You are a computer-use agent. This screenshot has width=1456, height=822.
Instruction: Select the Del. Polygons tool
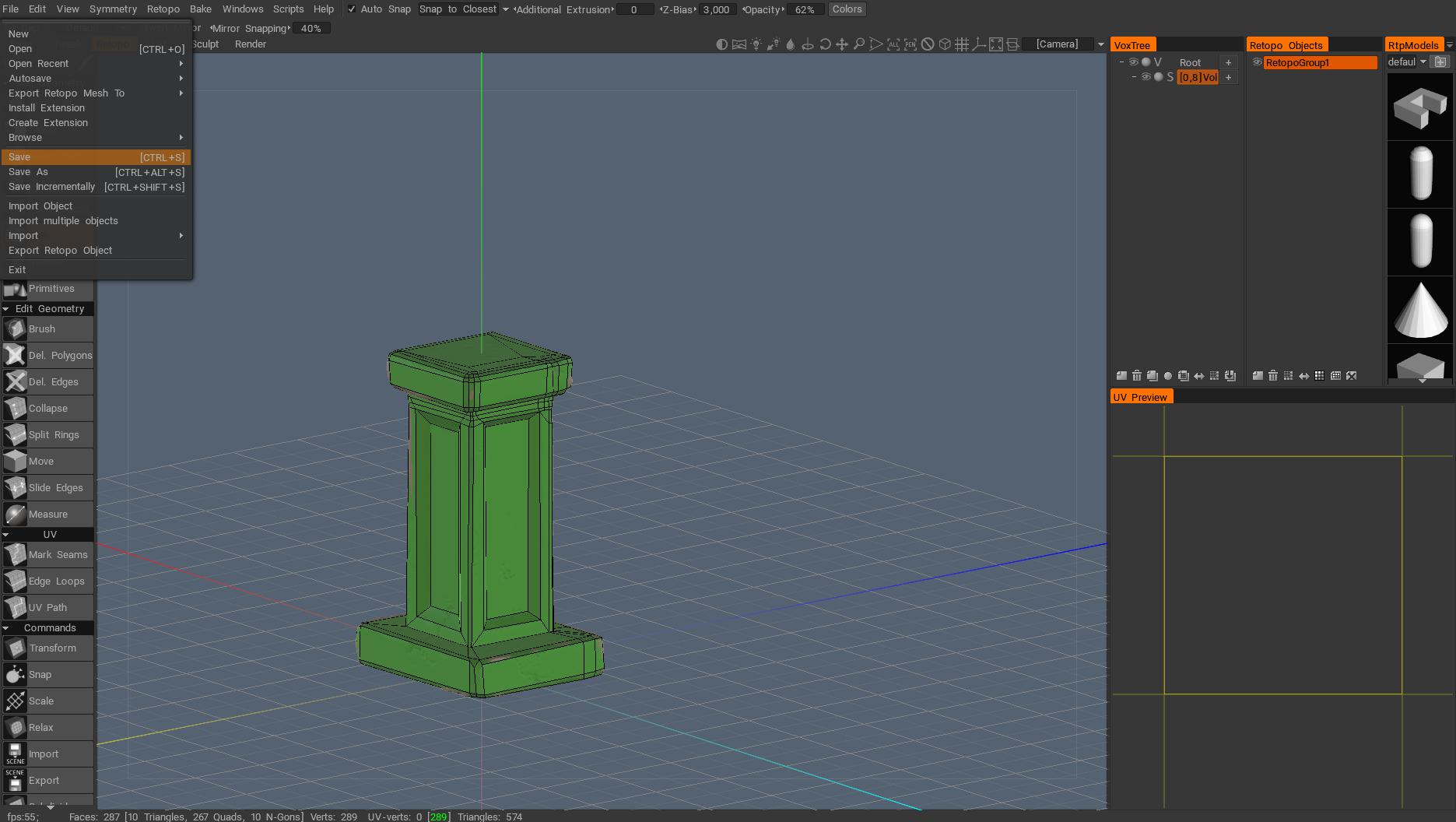pyautogui.click(x=47, y=355)
